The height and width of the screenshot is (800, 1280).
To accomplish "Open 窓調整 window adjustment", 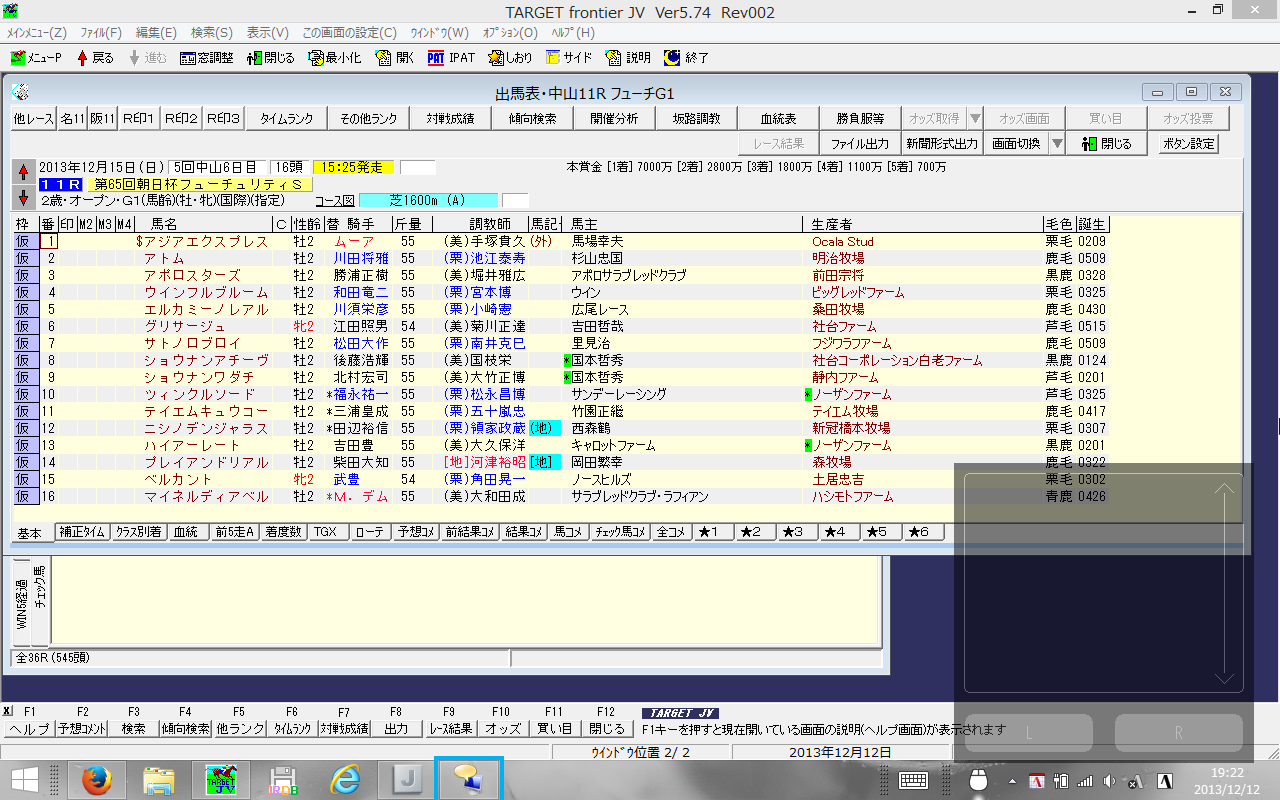I will click(x=207, y=58).
